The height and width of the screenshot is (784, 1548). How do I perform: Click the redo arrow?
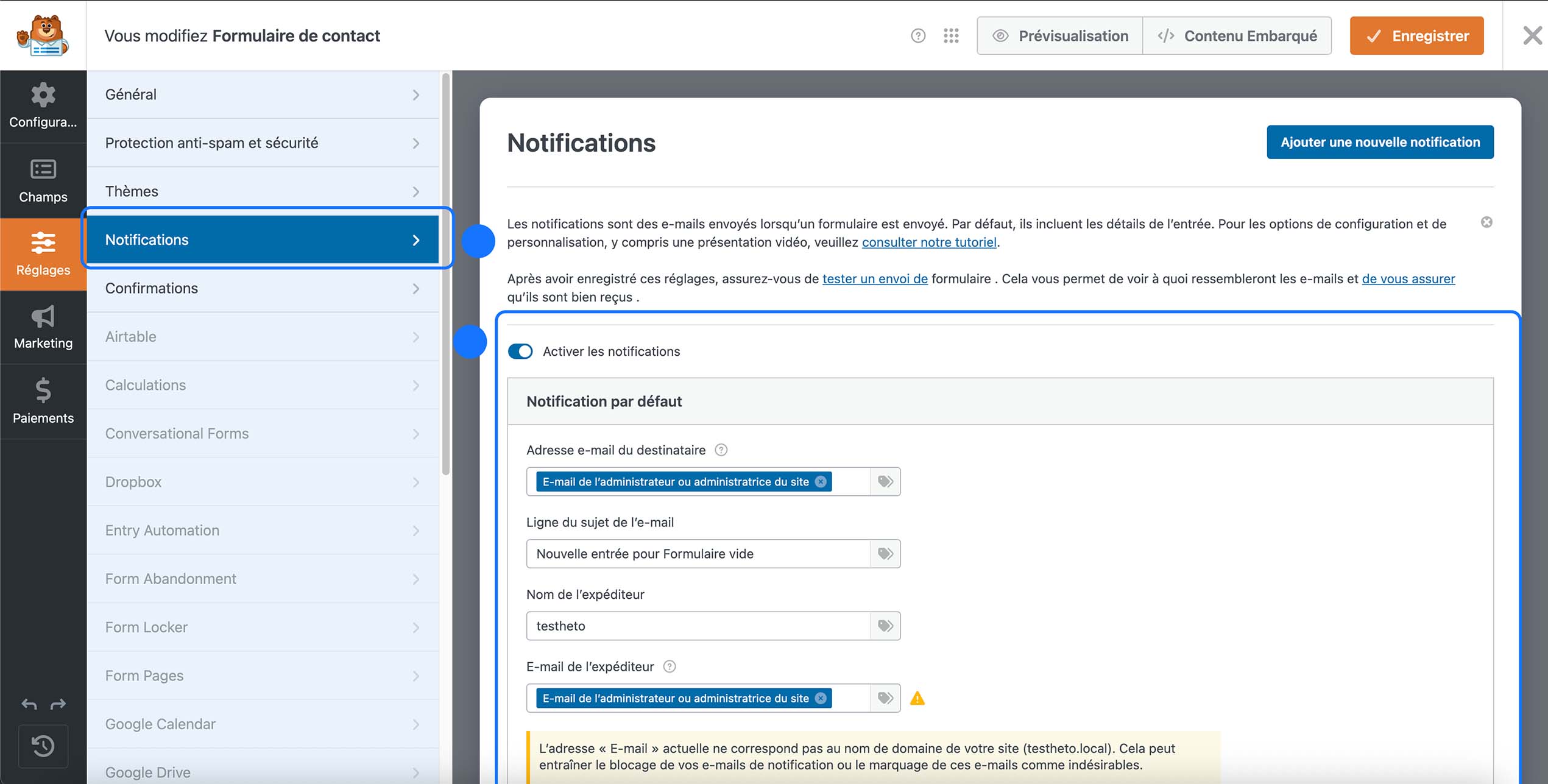pos(59,704)
